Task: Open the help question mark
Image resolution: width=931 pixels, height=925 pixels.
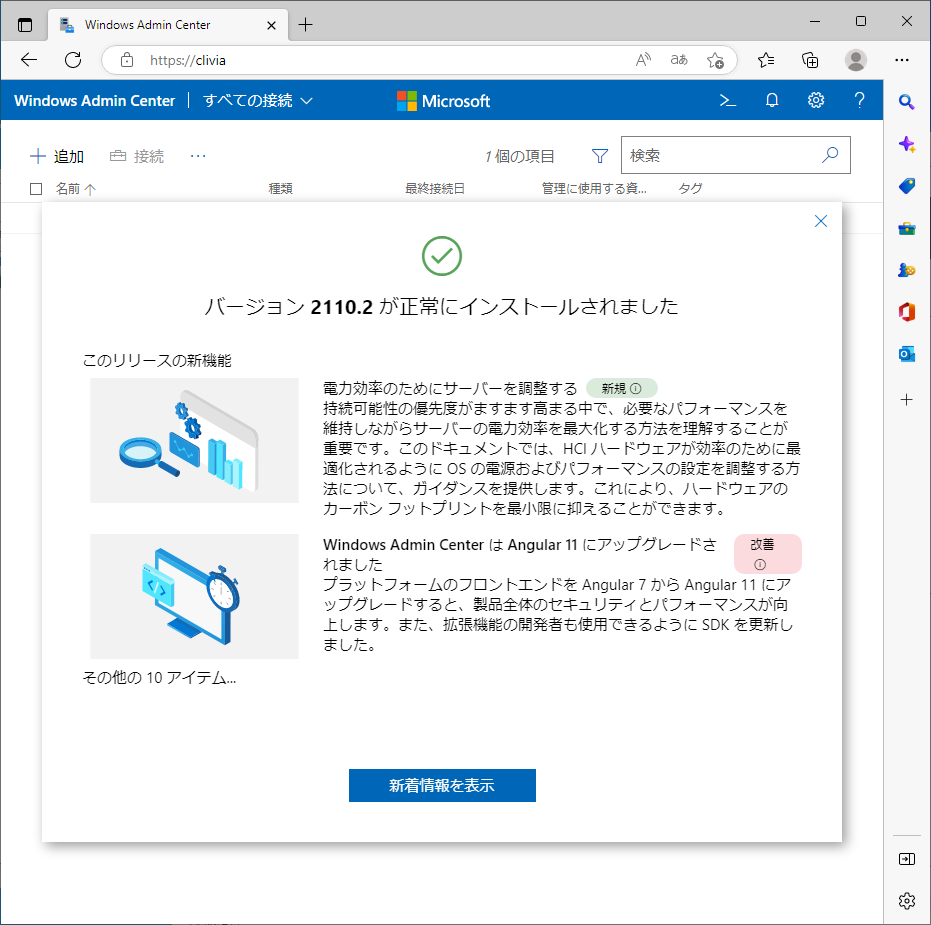Action: 859,100
